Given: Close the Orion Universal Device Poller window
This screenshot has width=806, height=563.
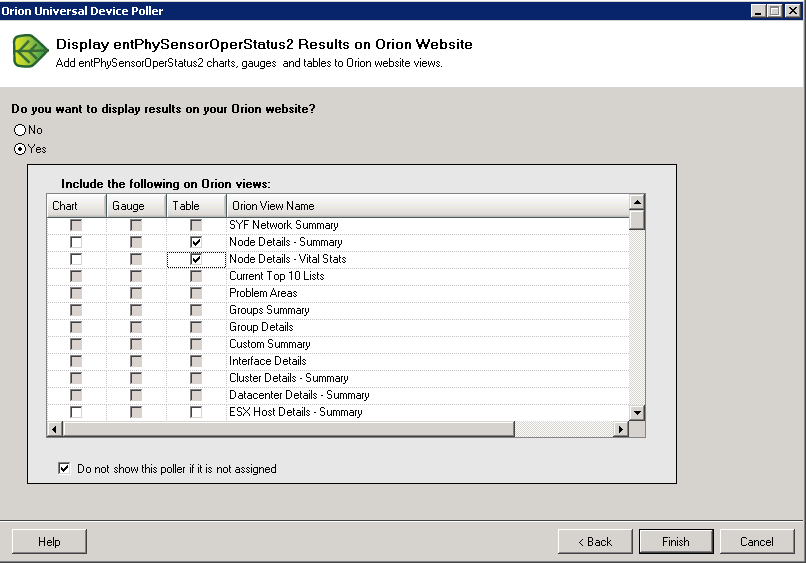Looking at the screenshot, I should pyautogui.click(x=792, y=11).
